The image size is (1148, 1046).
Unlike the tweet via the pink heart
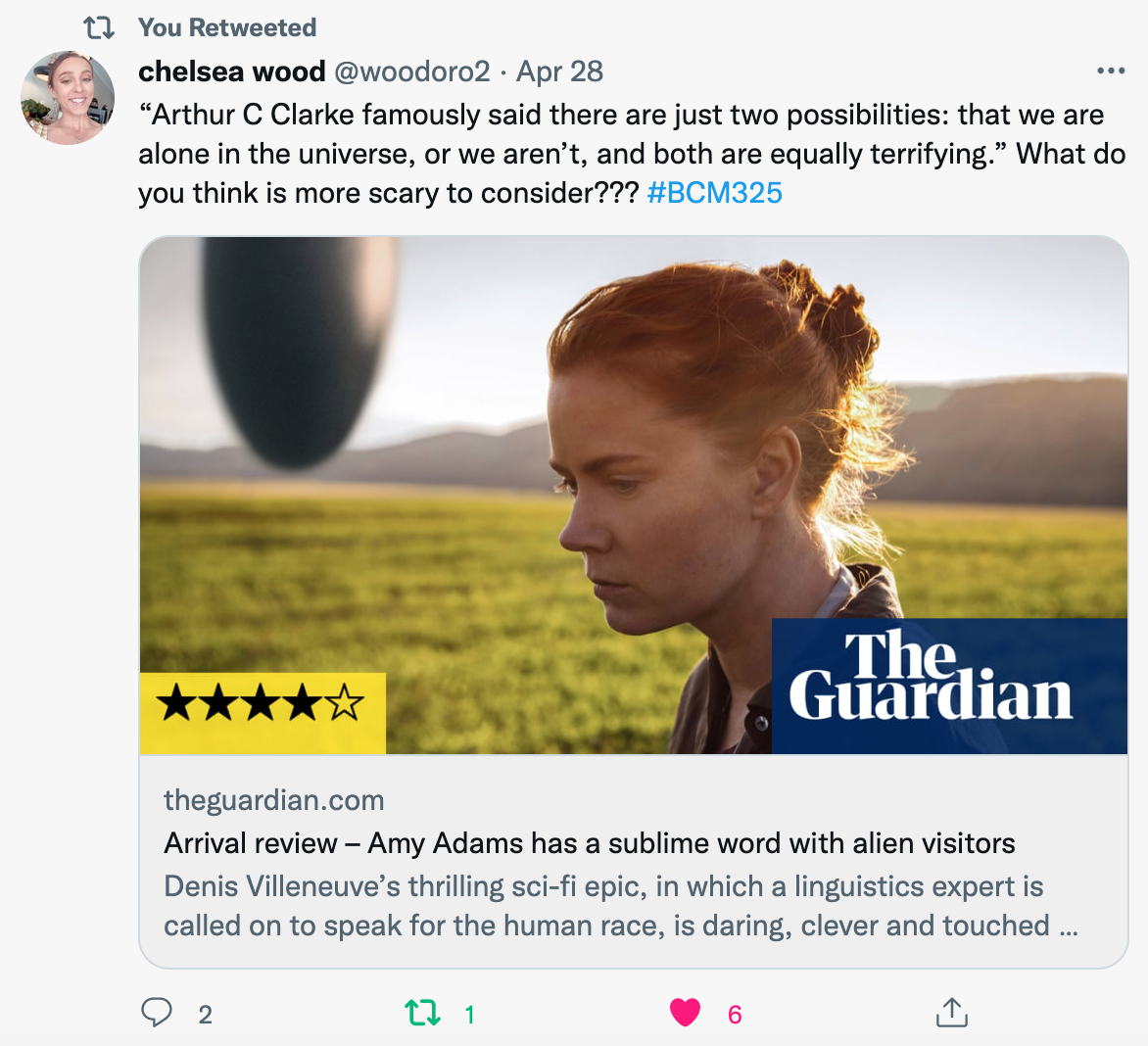[685, 1013]
